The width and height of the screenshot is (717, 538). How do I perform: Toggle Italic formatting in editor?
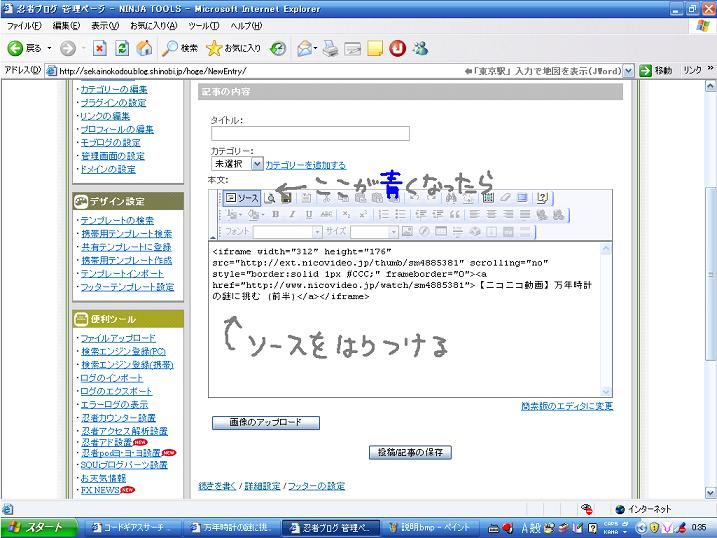click(x=292, y=214)
